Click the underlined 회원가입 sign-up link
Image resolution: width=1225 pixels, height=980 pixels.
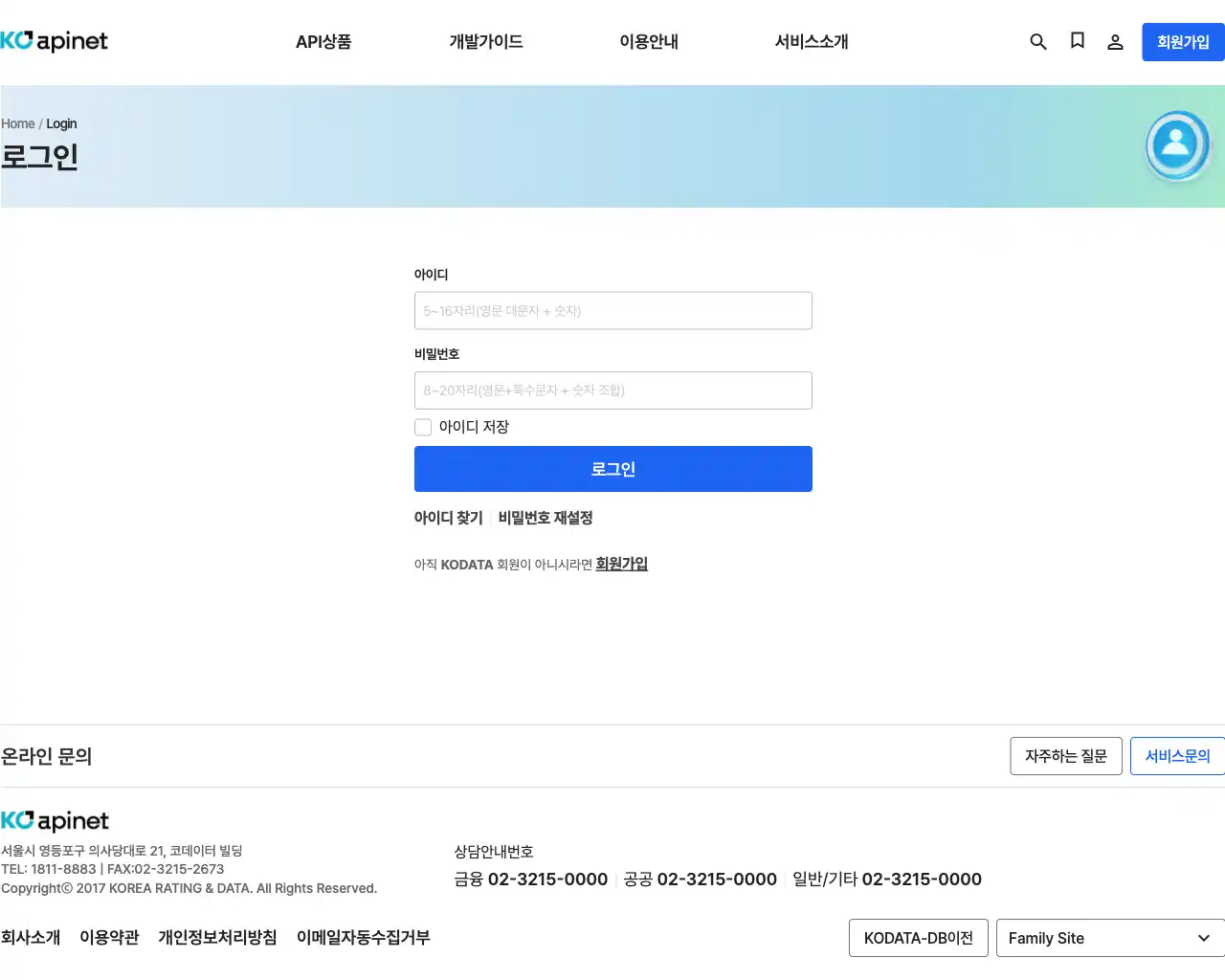[x=621, y=564]
